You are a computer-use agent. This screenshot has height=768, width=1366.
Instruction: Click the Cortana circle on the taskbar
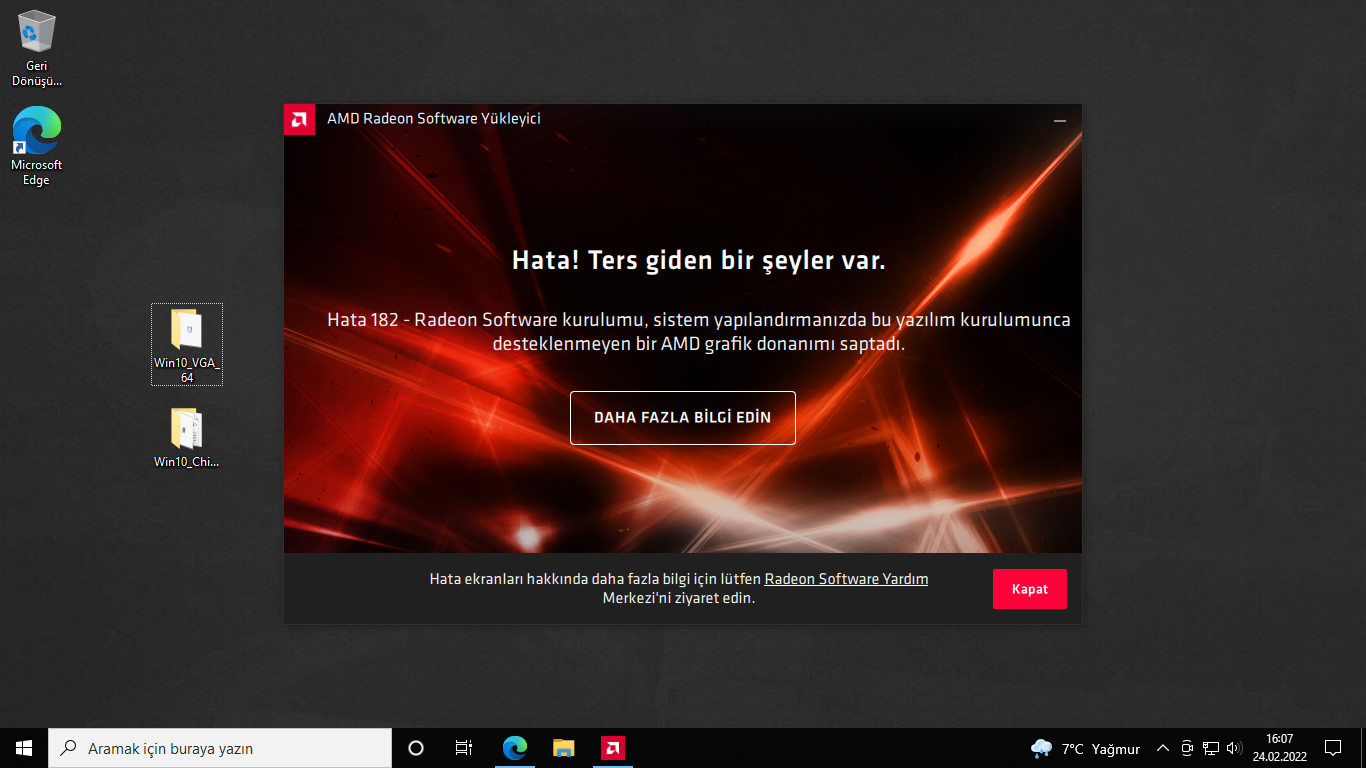[x=416, y=748]
